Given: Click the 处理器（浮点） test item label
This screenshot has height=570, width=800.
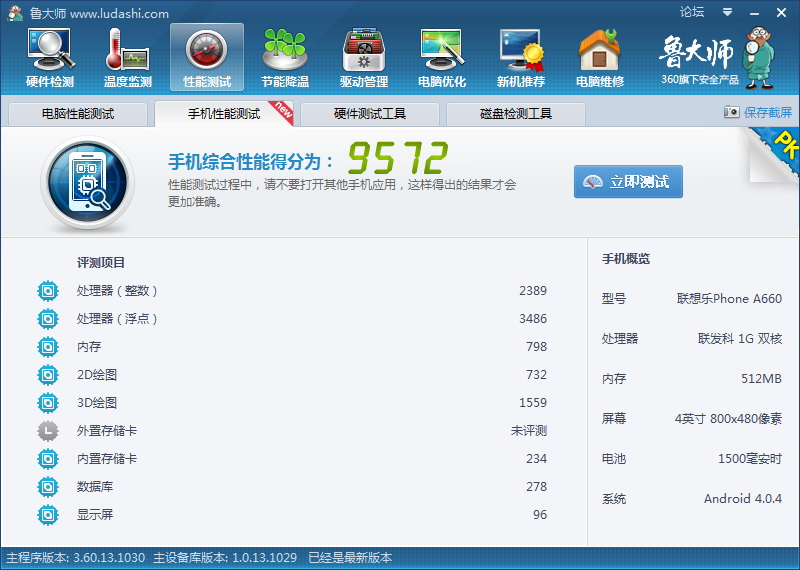Looking at the screenshot, I should click(x=117, y=319).
